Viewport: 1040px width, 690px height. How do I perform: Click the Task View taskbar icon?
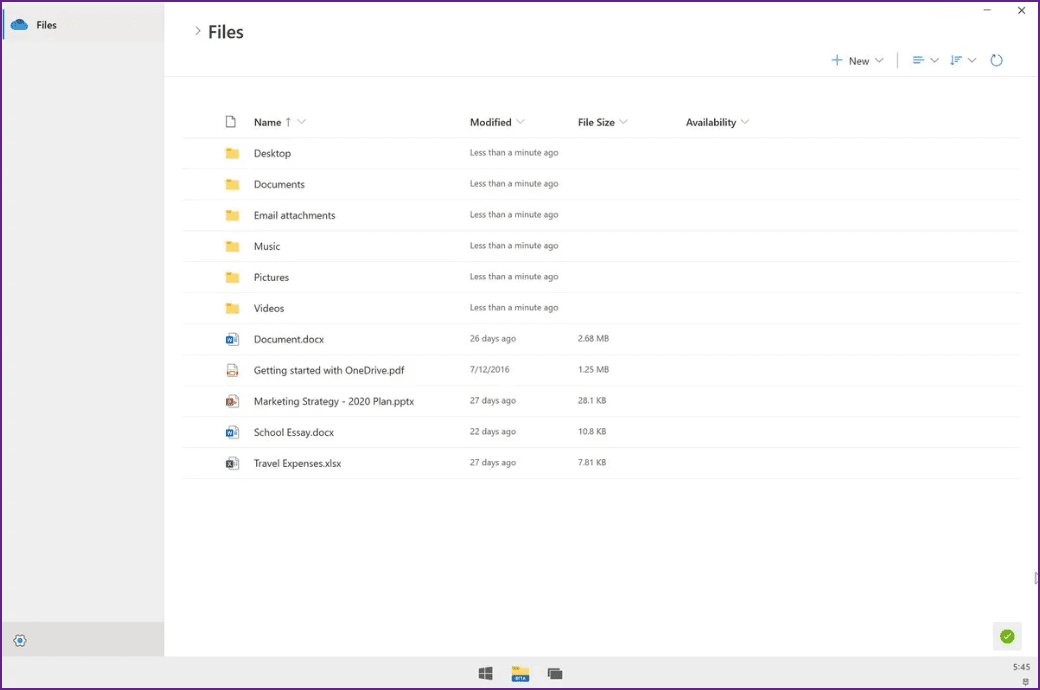click(555, 673)
